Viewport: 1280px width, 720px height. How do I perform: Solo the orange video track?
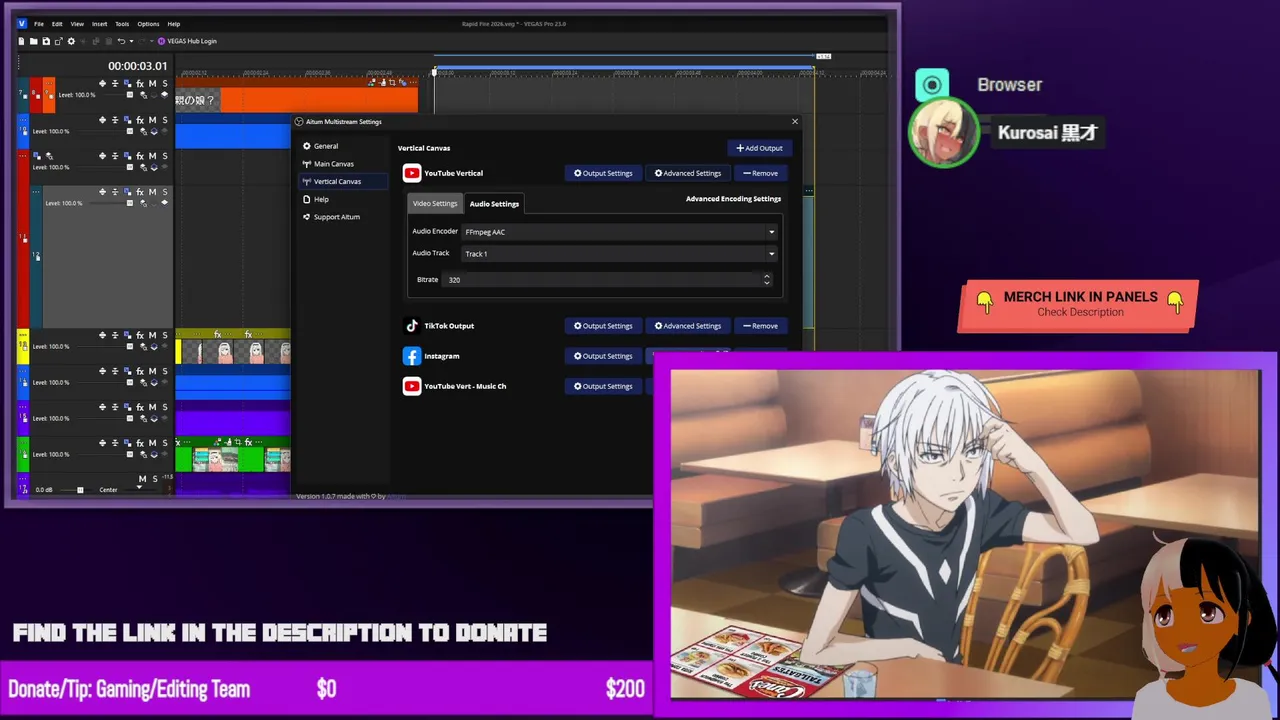tap(165, 84)
